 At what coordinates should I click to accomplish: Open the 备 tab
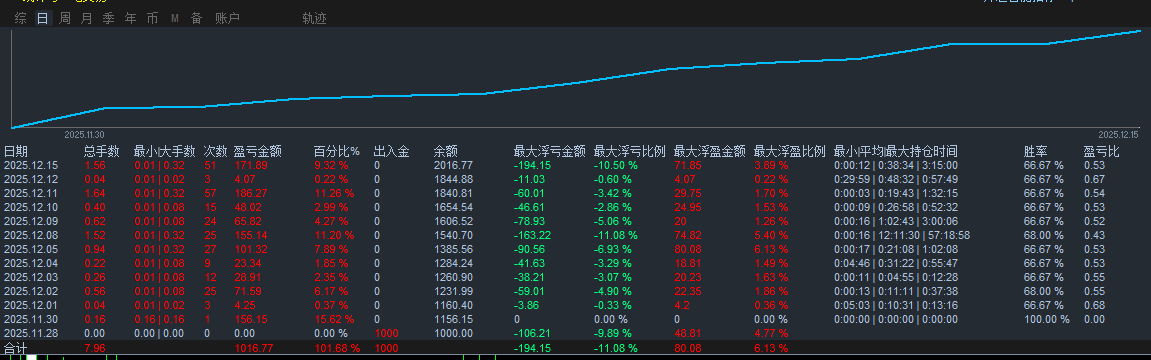197,19
